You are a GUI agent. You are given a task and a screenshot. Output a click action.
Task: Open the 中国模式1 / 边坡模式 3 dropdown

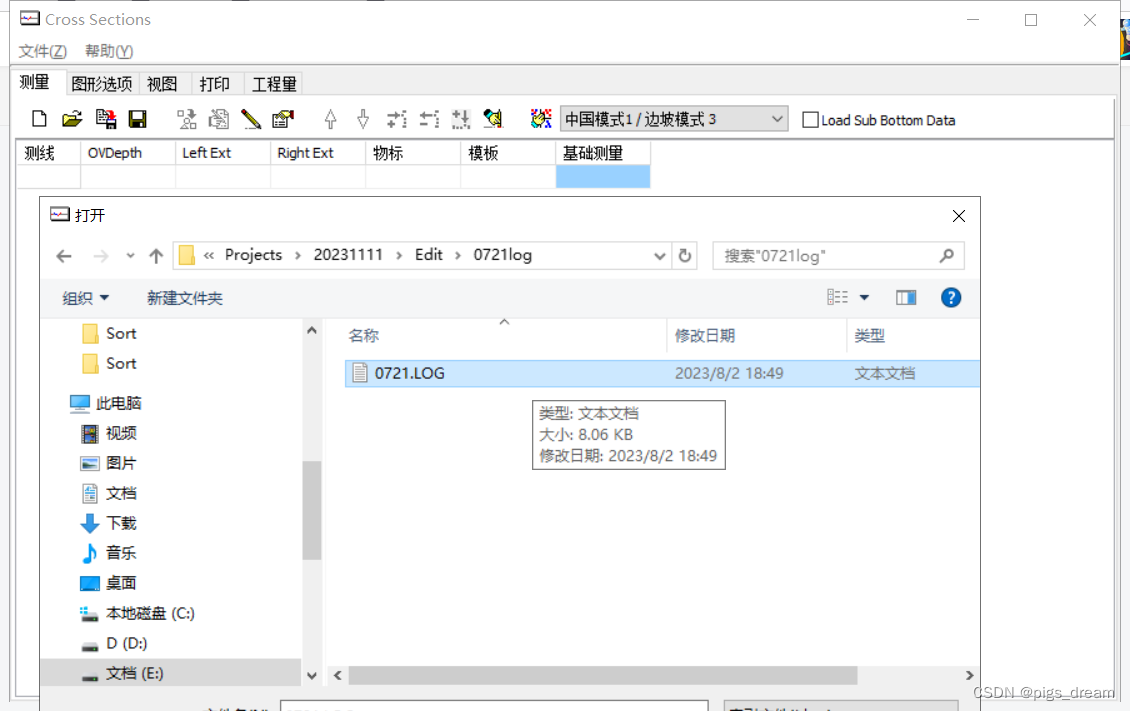click(673, 119)
